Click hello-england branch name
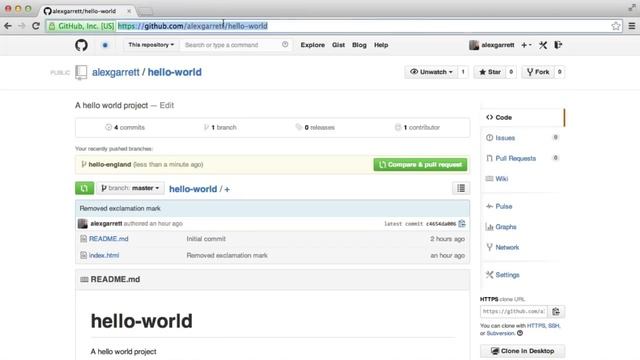 (x=110, y=164)
